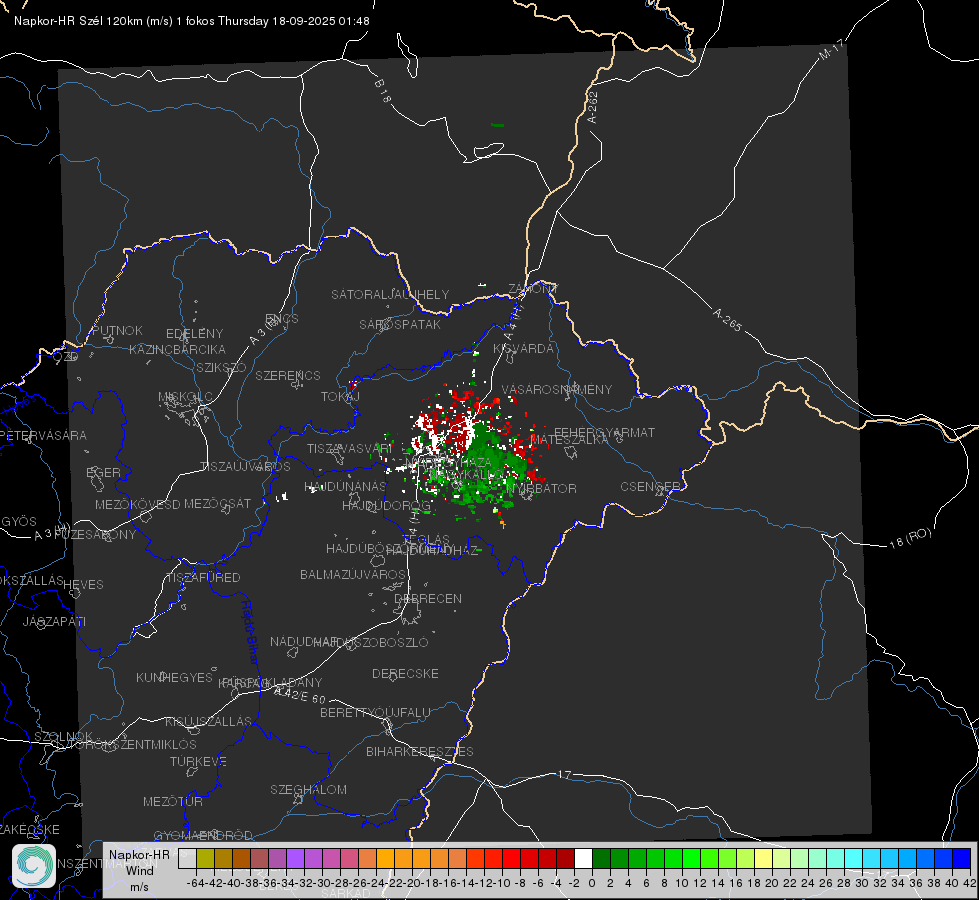The image size is (979, 900).
Task: Click the TISZAÚJVÁROS city label
Action: click(245, 467)
